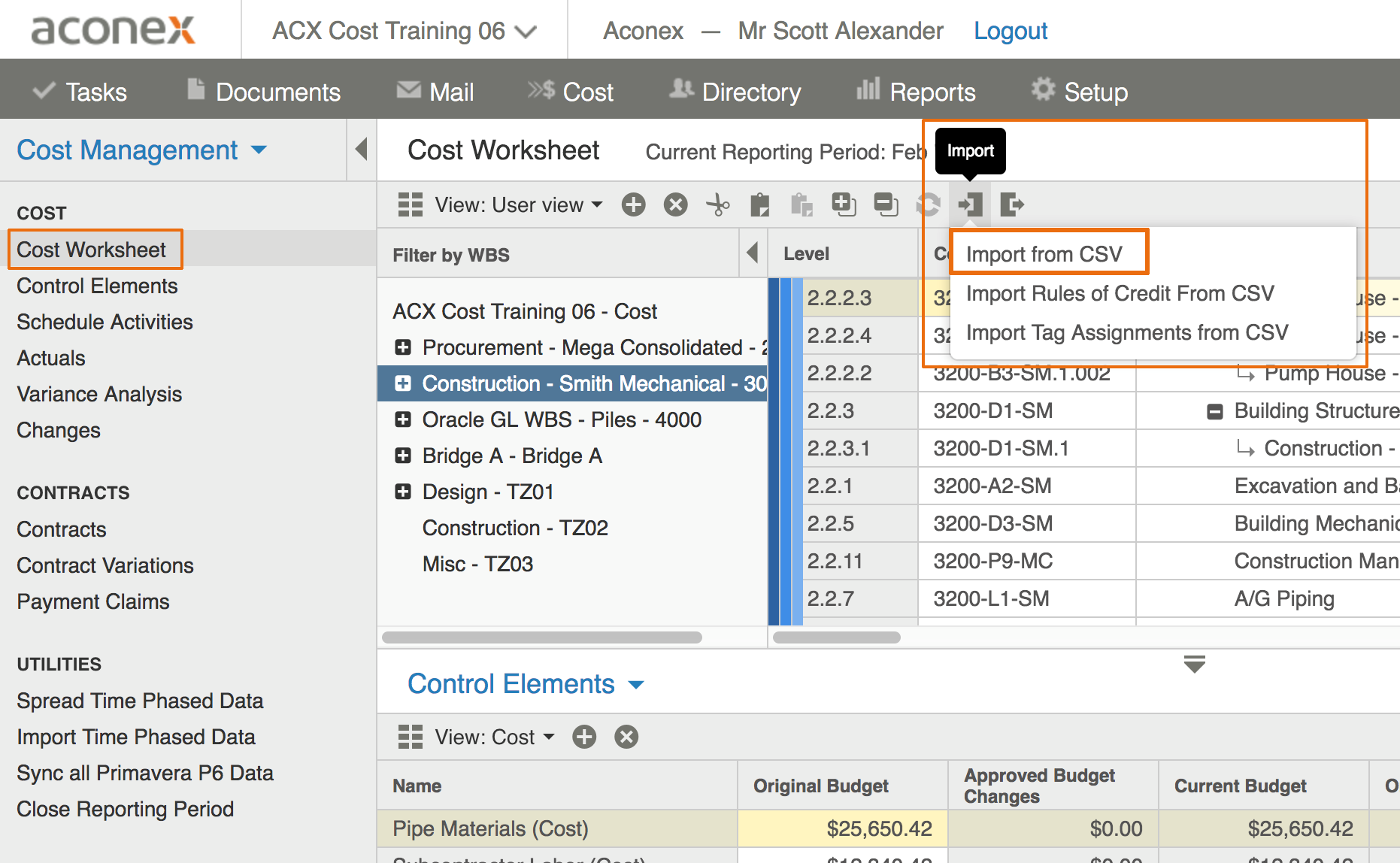The image size is (1400, 863).
Task: Open Variance Analysis in sidebar
Action: coord(99,394)
